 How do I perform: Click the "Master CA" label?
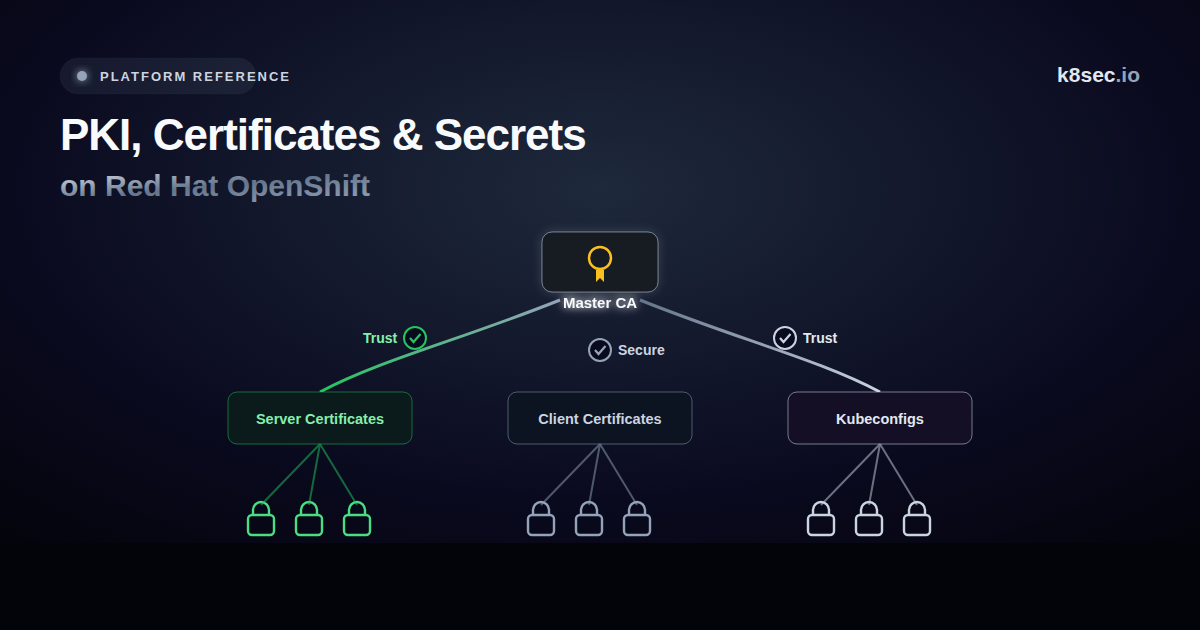(600, 303)
